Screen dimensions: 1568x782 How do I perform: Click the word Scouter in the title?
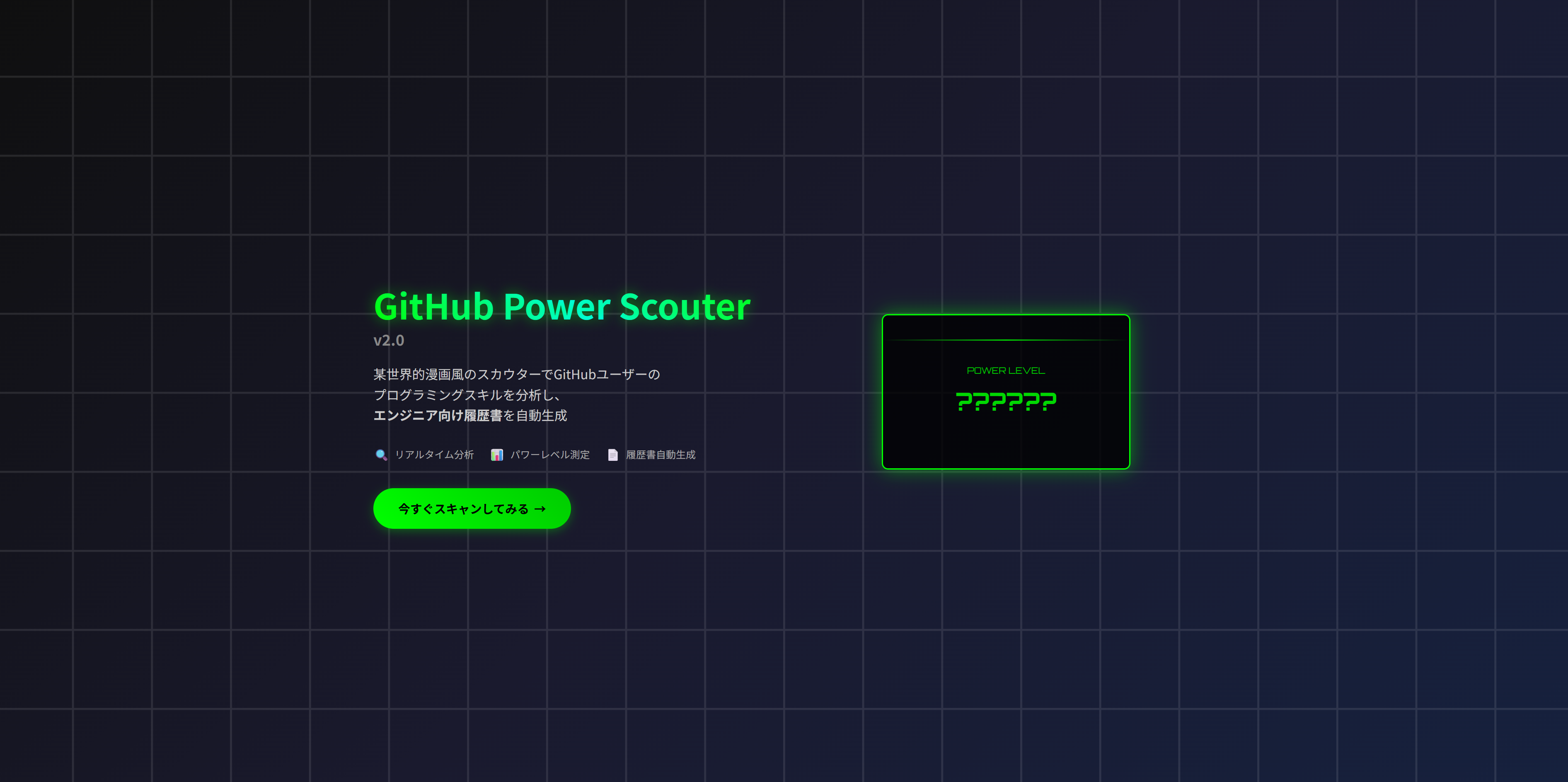pyautogui.click(x=685, y=307)
